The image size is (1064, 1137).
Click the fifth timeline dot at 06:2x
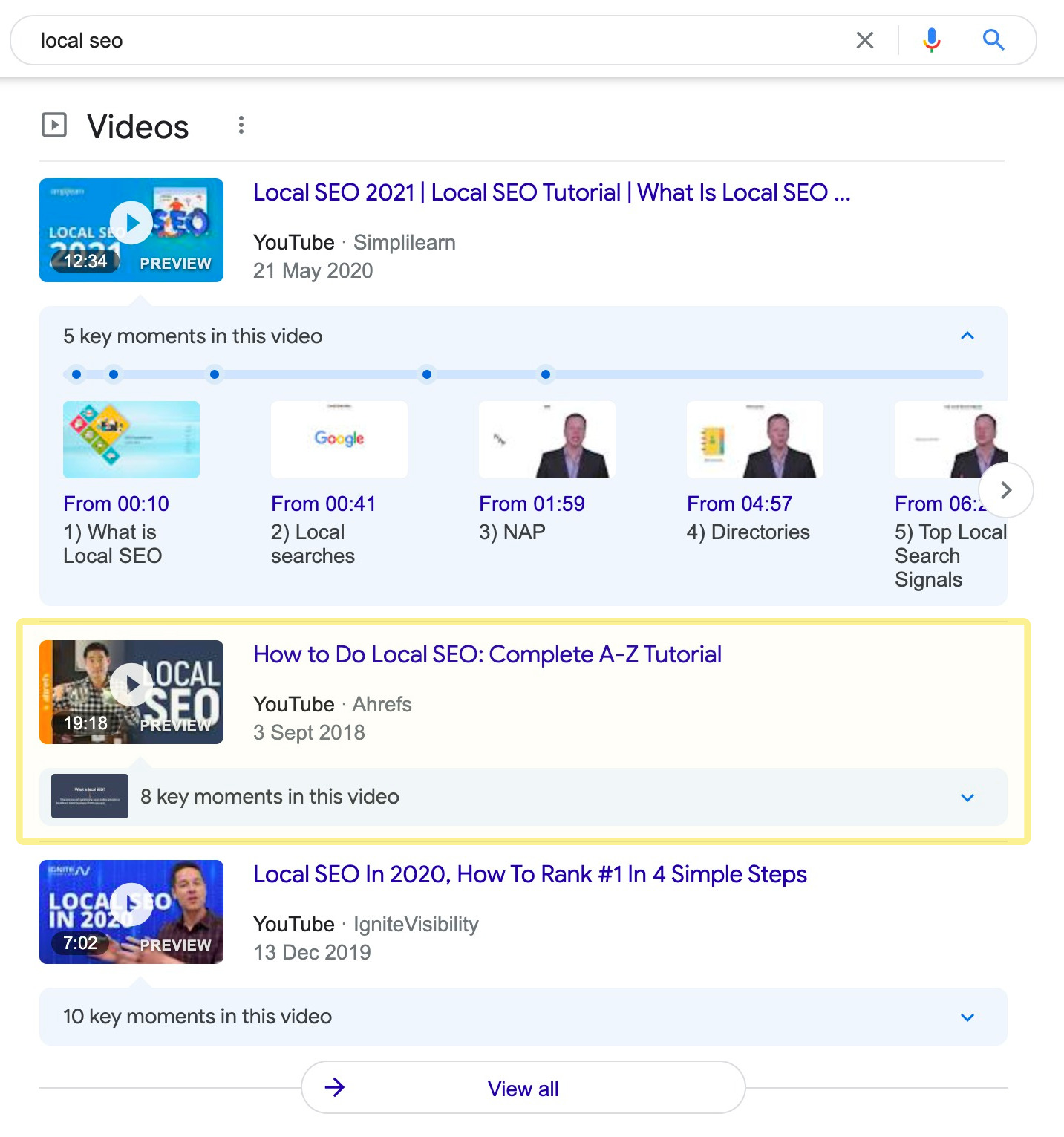(x=546, y=374)
